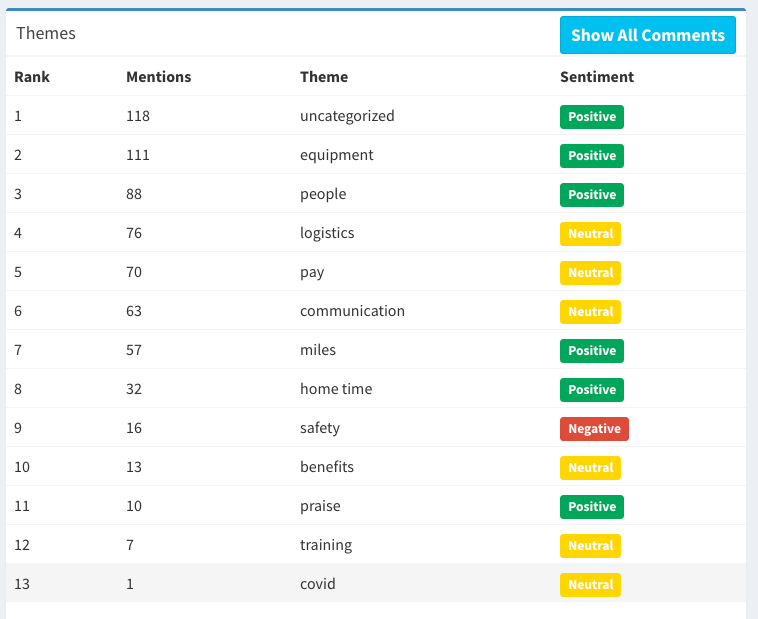
Task: Open the benefits theme row
Action: [x=376, y=467]
